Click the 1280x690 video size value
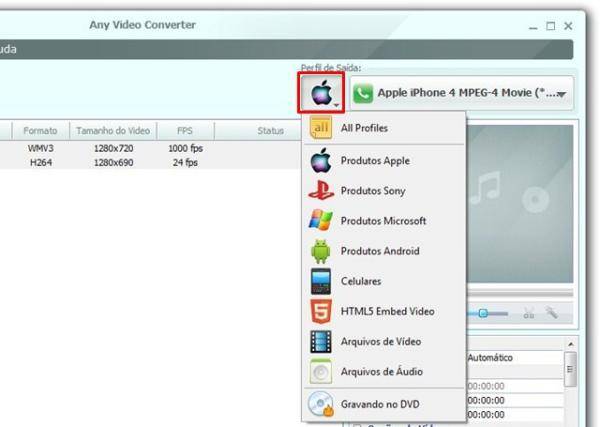600x427 pixels. coord(113,163)
